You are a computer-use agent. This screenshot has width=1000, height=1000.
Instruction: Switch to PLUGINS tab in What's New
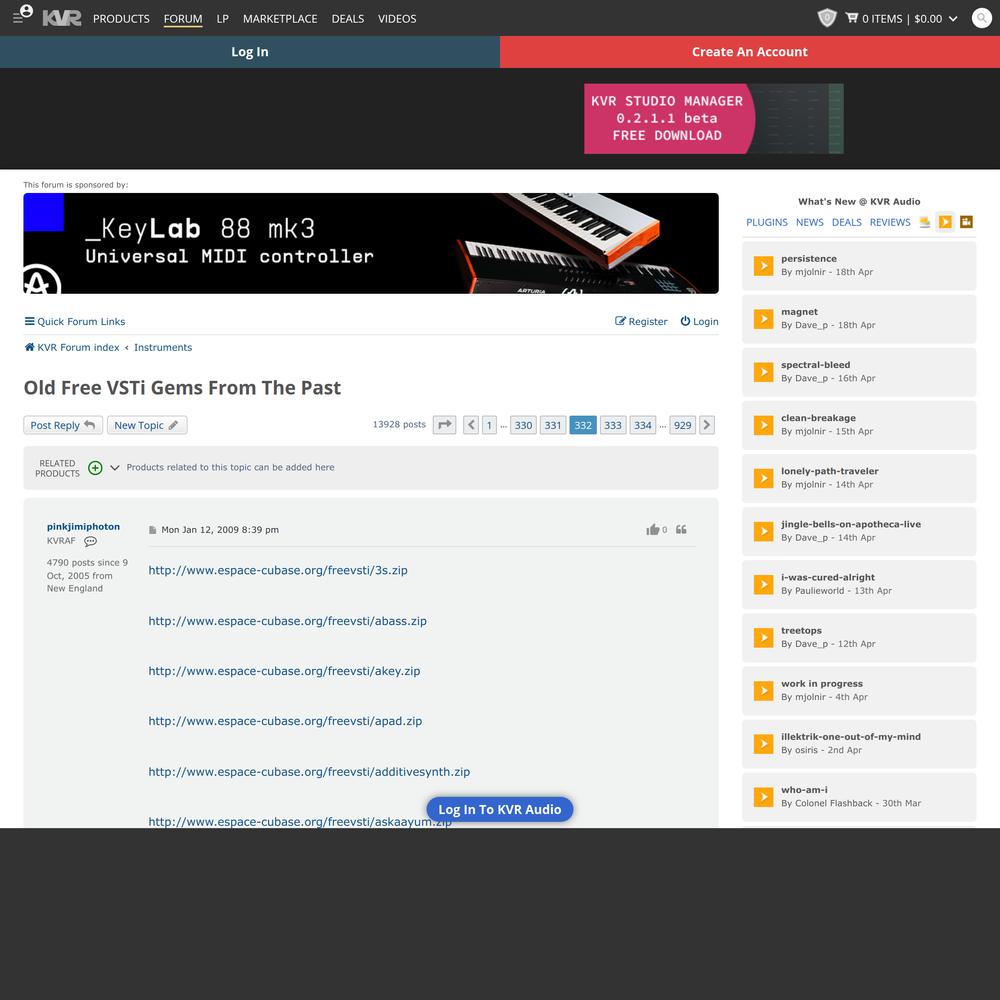(767, 222)
